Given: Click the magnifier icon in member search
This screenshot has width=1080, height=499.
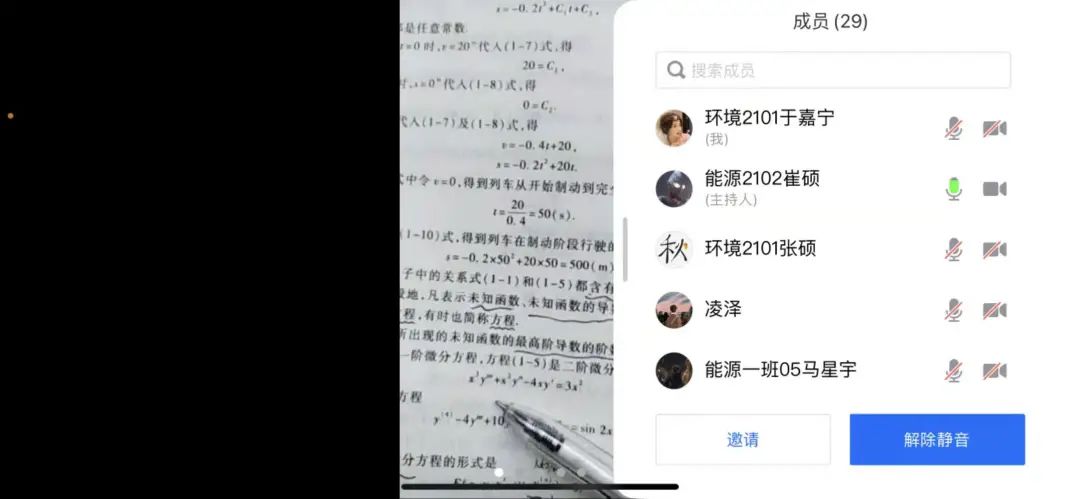Looking at the screenshot, I should [x=676, y=70].
